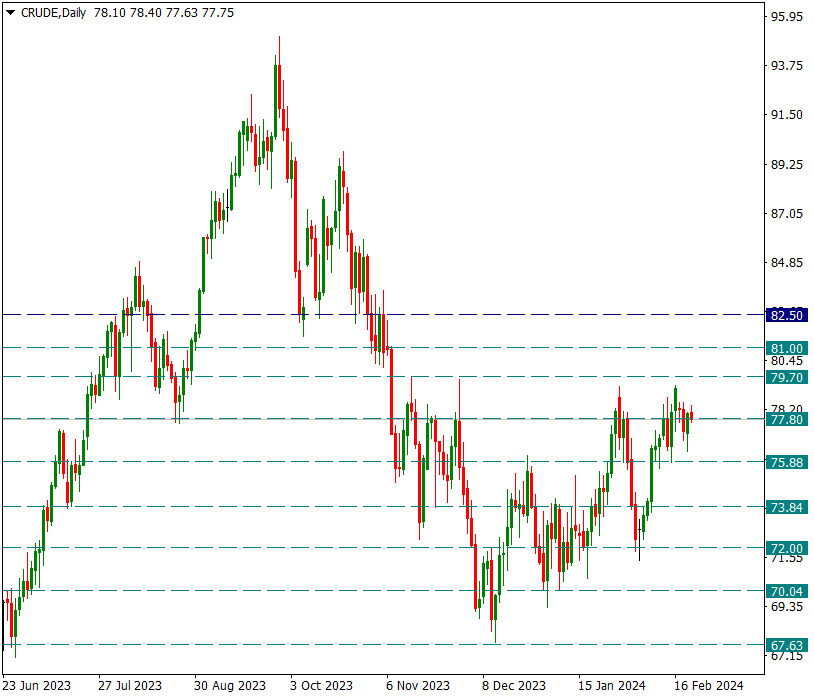Click the 91.50 price axis value
The height and width of the screenshot is (698, 814).
click(786, 115)
